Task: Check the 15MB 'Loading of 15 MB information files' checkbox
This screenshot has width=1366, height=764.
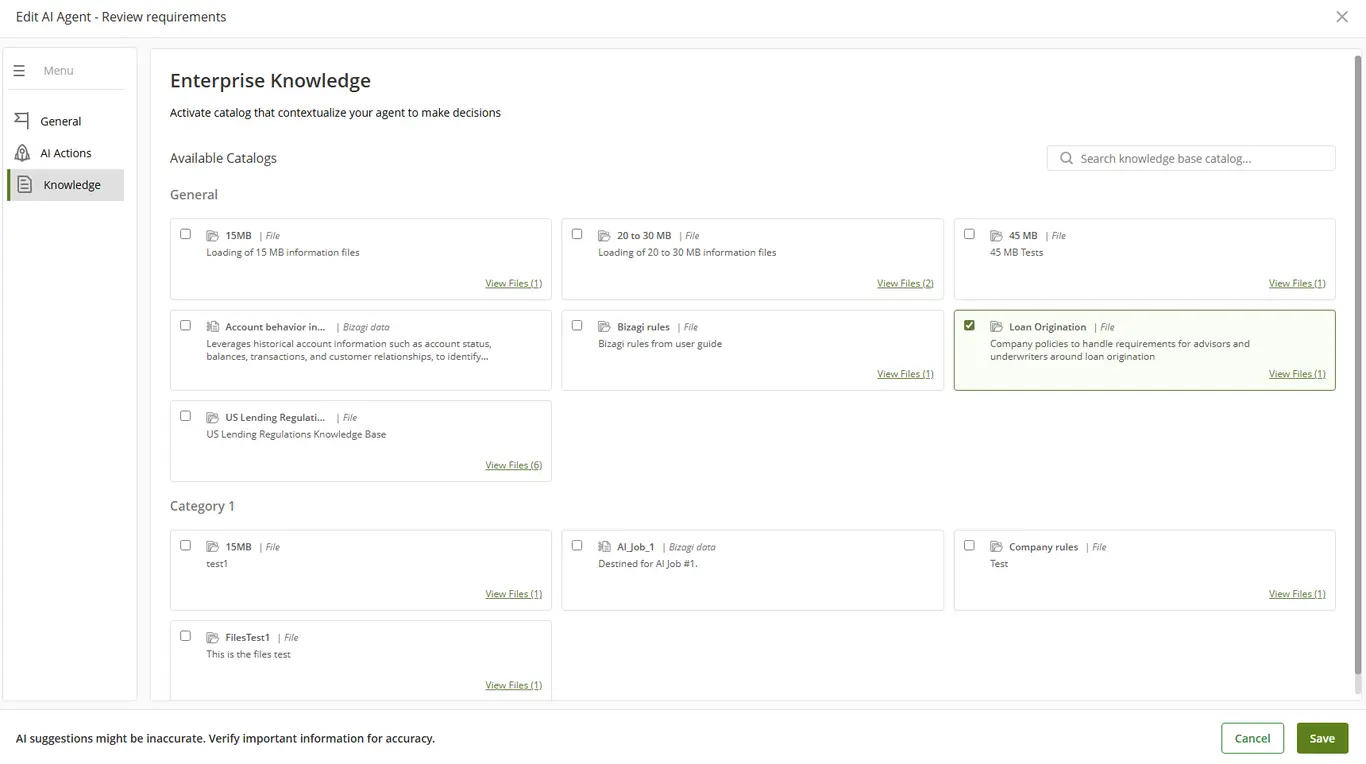Action: coord(185,234)
